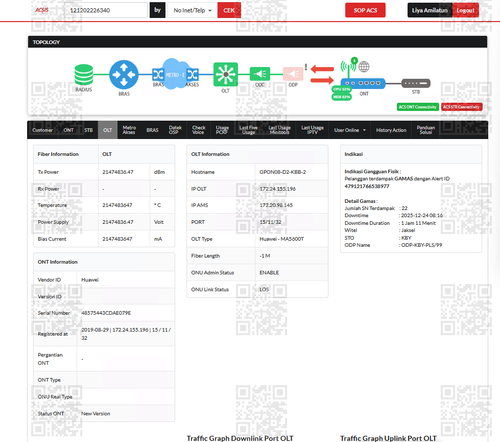Viewport: 500px width, 442px height.
Task: Open the Last Usage Minitools tab
Action: point(279,130)
